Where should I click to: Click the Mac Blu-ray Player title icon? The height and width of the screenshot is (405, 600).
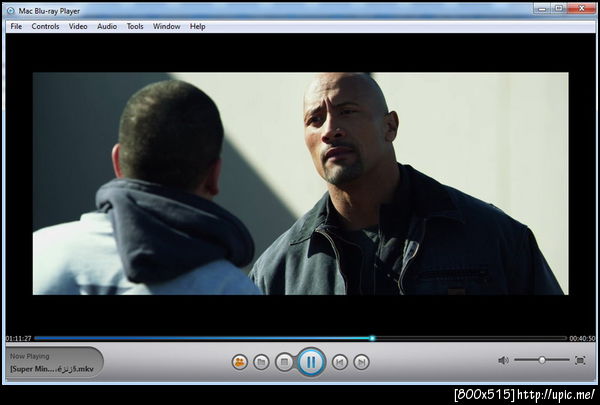click(11, 11)
